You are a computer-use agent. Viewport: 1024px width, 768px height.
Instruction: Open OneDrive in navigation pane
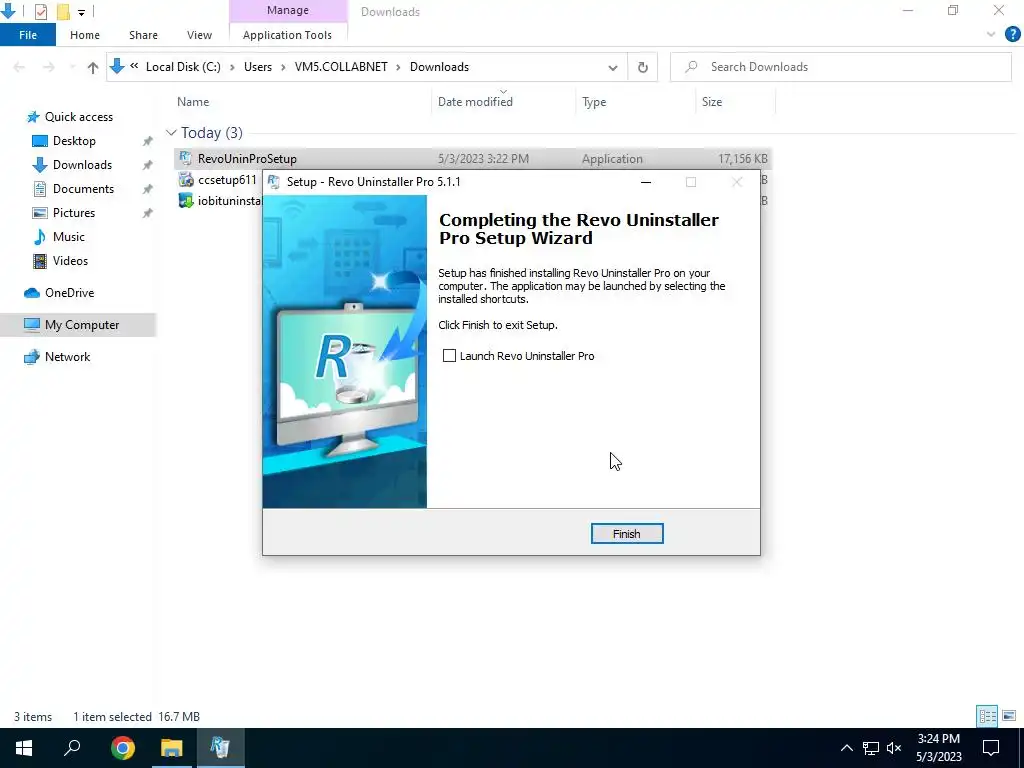pyautogui.click(x=69, y=293)
